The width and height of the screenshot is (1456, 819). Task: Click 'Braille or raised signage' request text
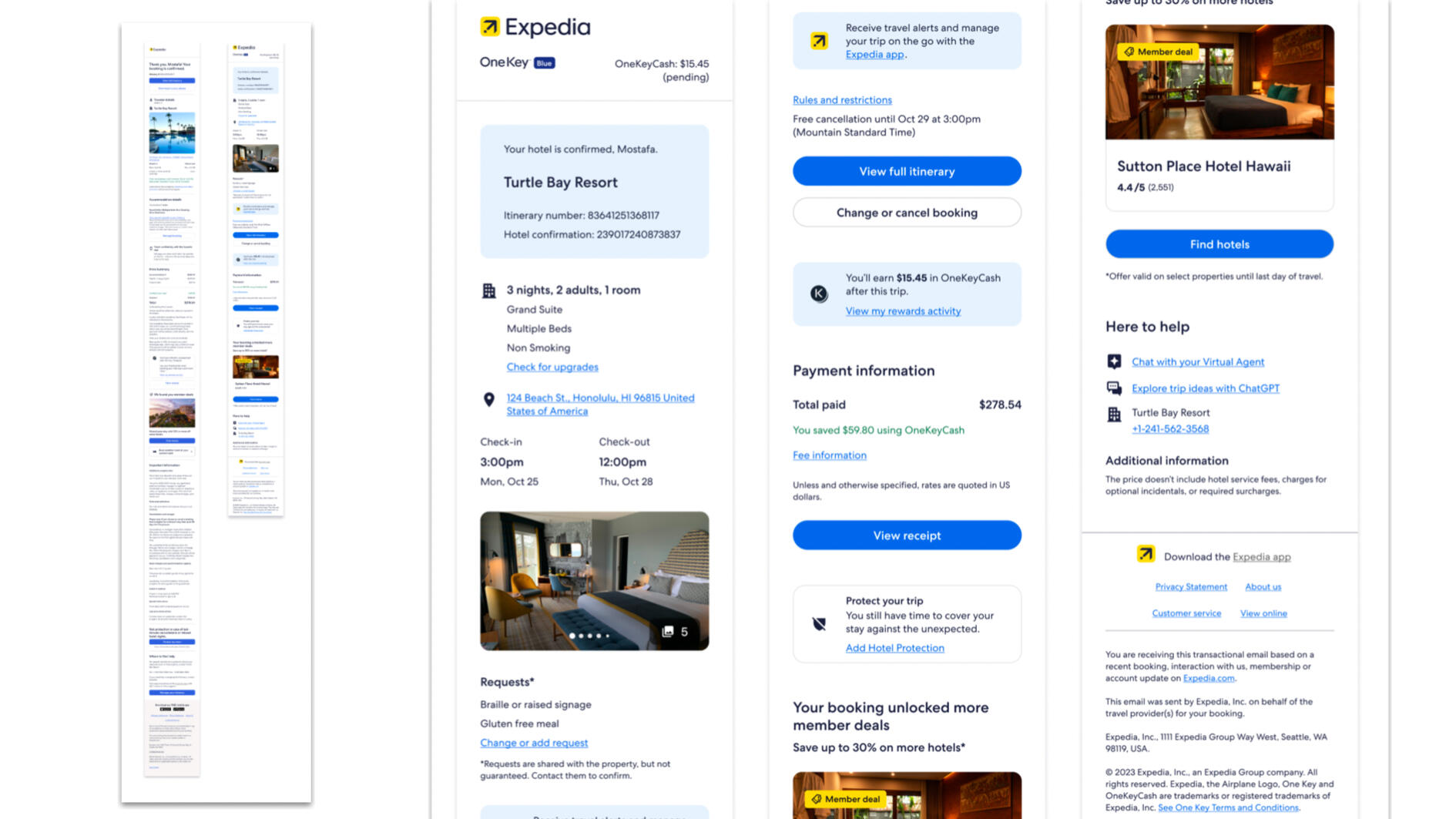click(x=535, y=705)
